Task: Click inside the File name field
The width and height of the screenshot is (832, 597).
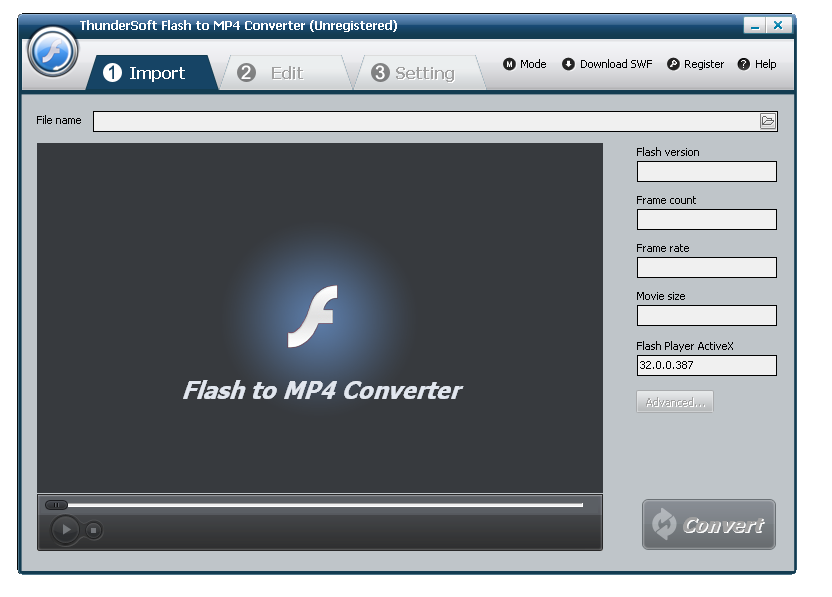Action: [x=420, y=120]
